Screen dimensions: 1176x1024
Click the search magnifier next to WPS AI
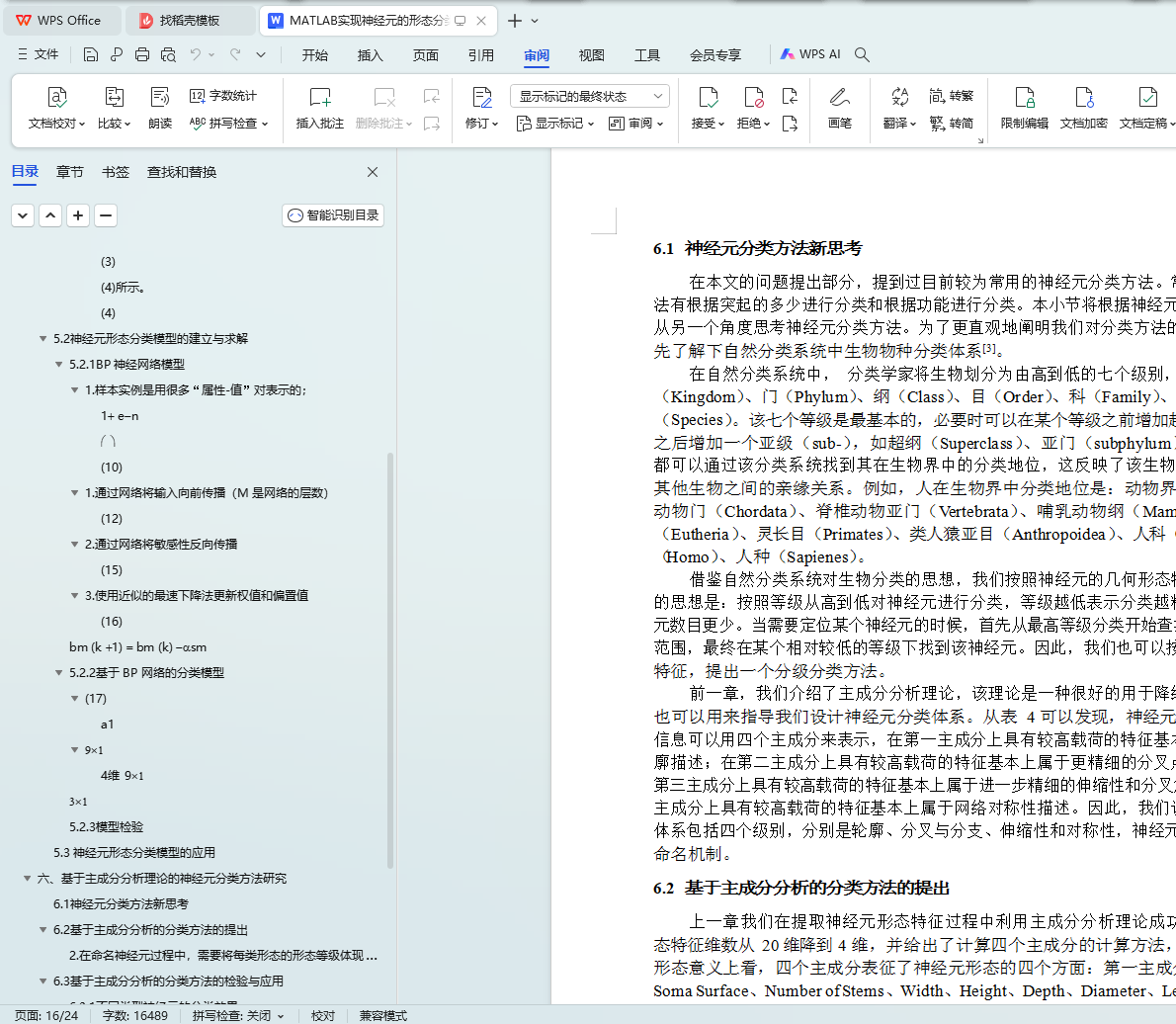862,54
